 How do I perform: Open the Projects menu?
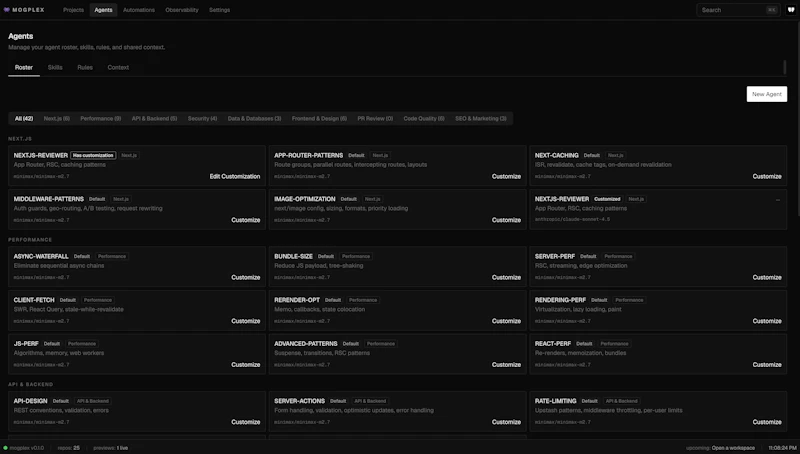coord(73,10)
